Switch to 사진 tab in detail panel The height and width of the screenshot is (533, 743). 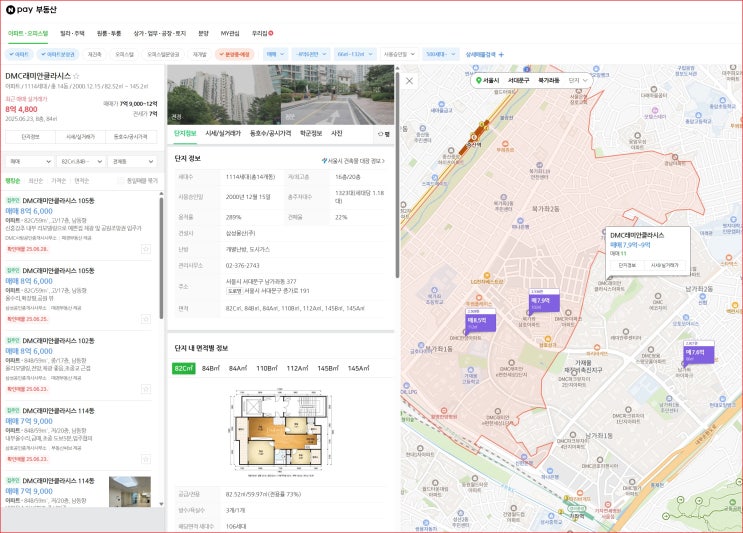(x=336, y=134)
